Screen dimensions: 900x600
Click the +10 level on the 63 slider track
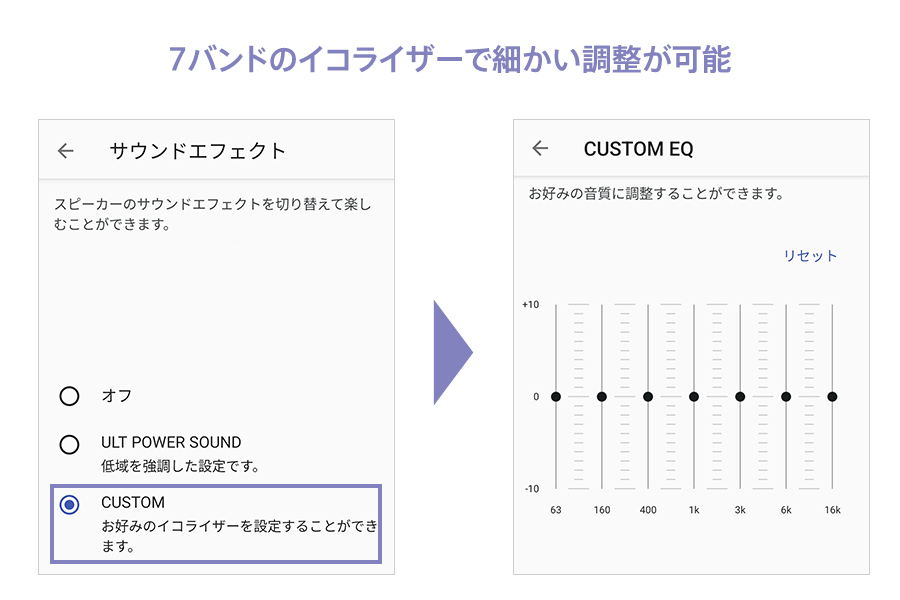(556, 305)
